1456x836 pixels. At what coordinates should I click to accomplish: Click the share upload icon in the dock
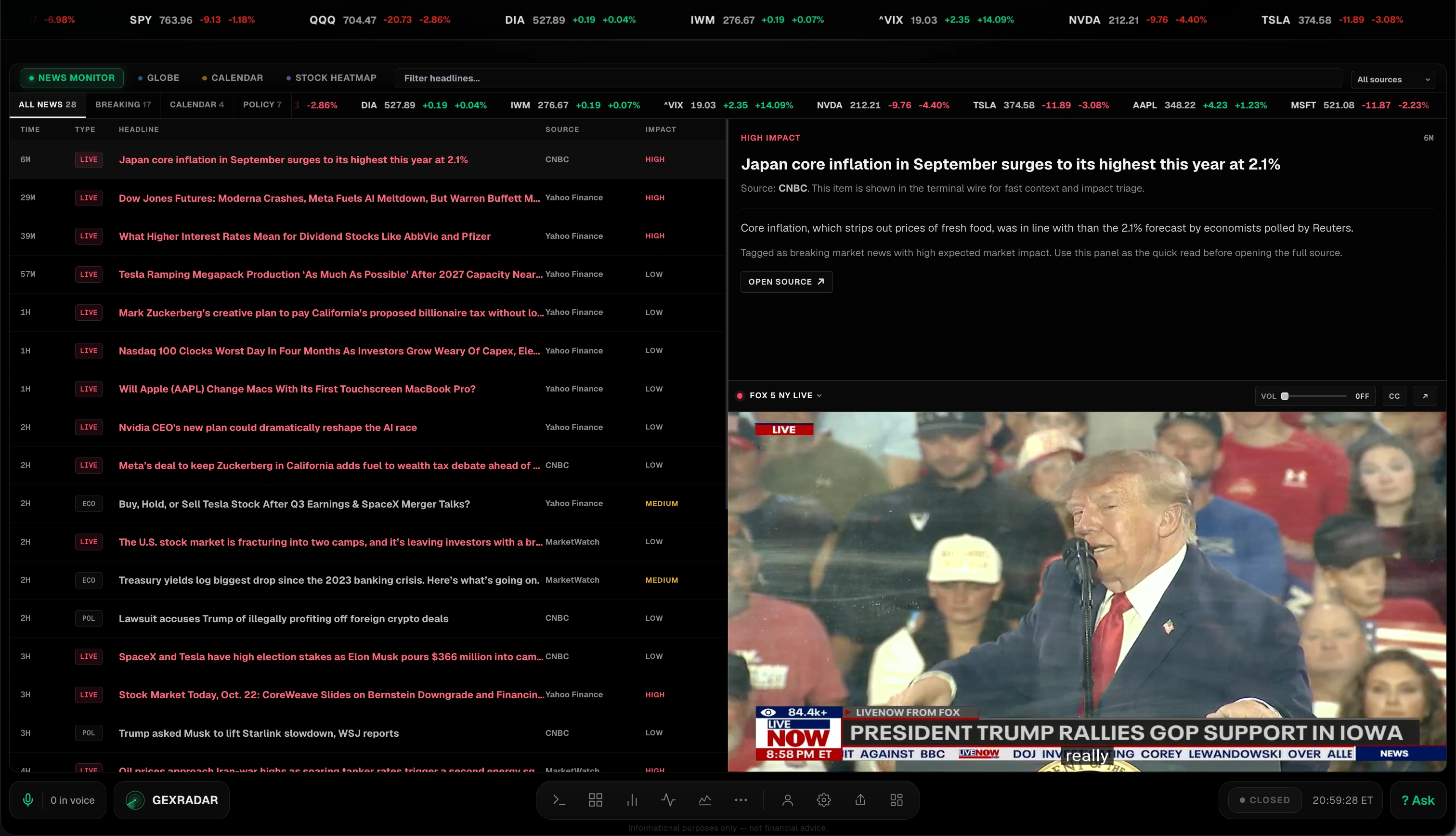coord(860,800)
